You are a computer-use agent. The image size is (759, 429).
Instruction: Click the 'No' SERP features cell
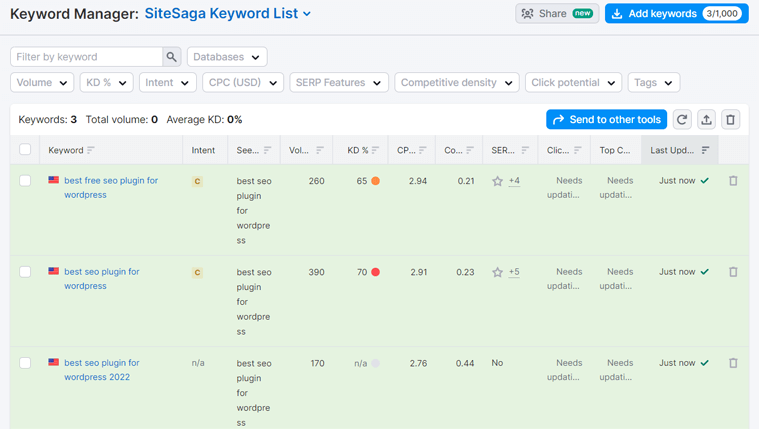click(x=497, y=363)
